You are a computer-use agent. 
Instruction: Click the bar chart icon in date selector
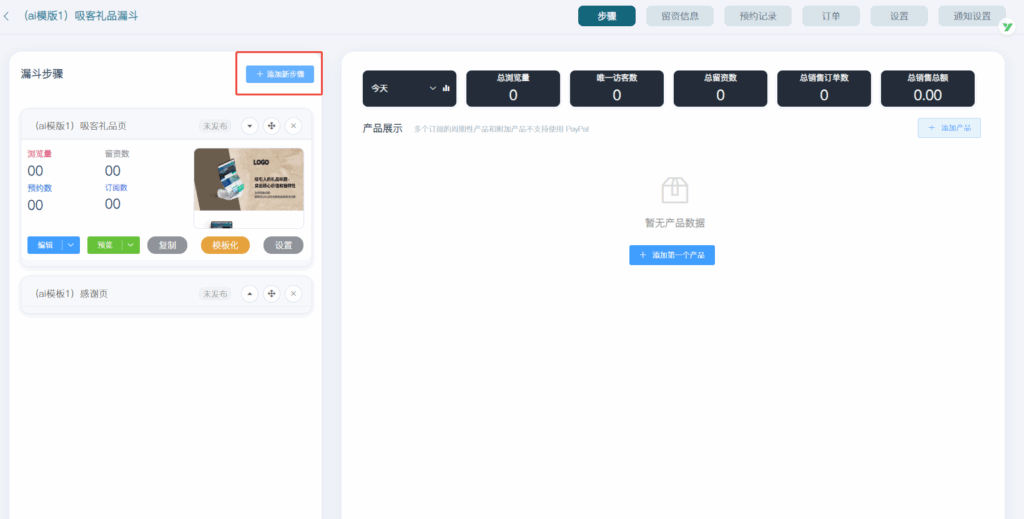pos(446,88)
